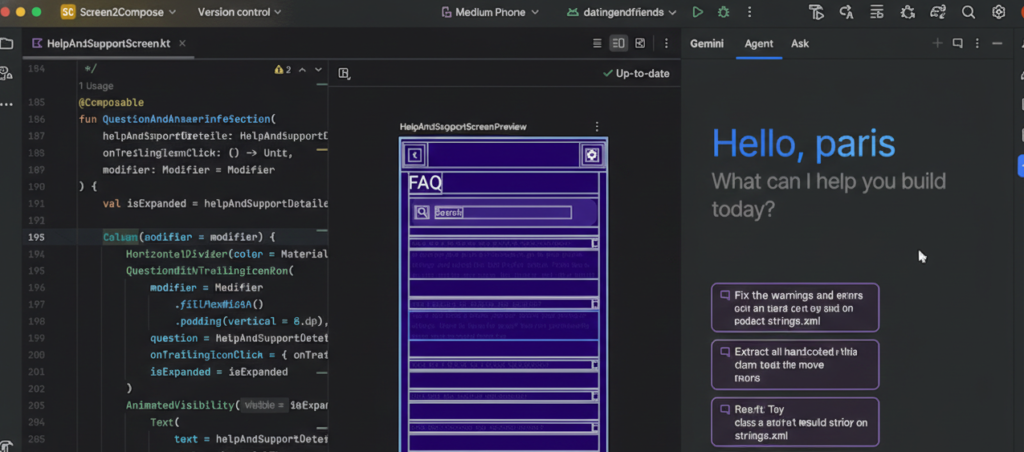Switch to the Gemini tab

click(707, 44)
